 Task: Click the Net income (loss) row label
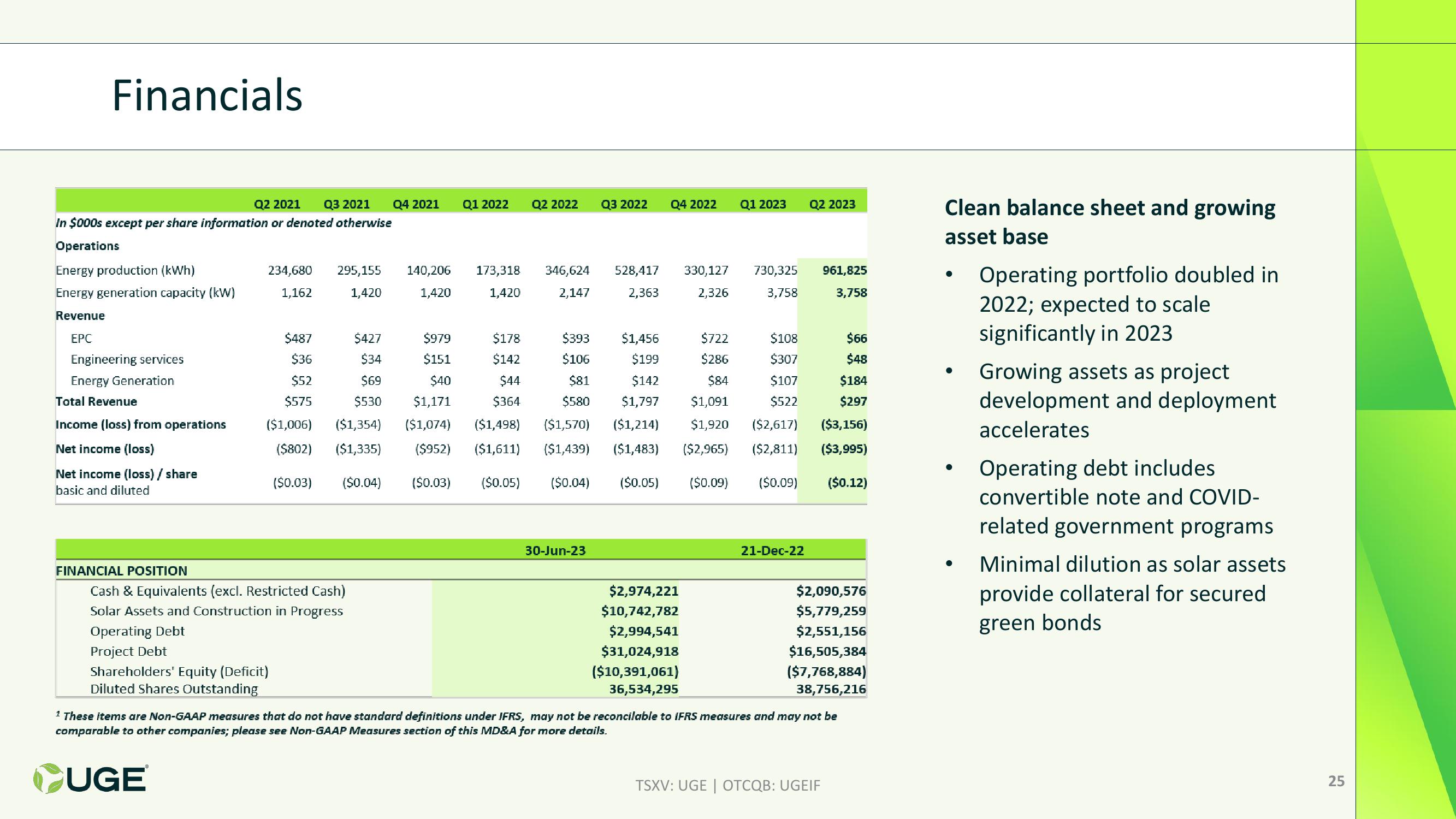coord(105,449)
